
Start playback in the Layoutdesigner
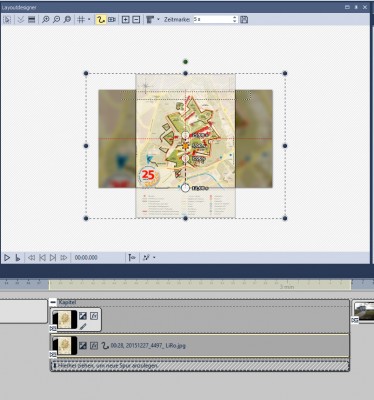[7, 258]
